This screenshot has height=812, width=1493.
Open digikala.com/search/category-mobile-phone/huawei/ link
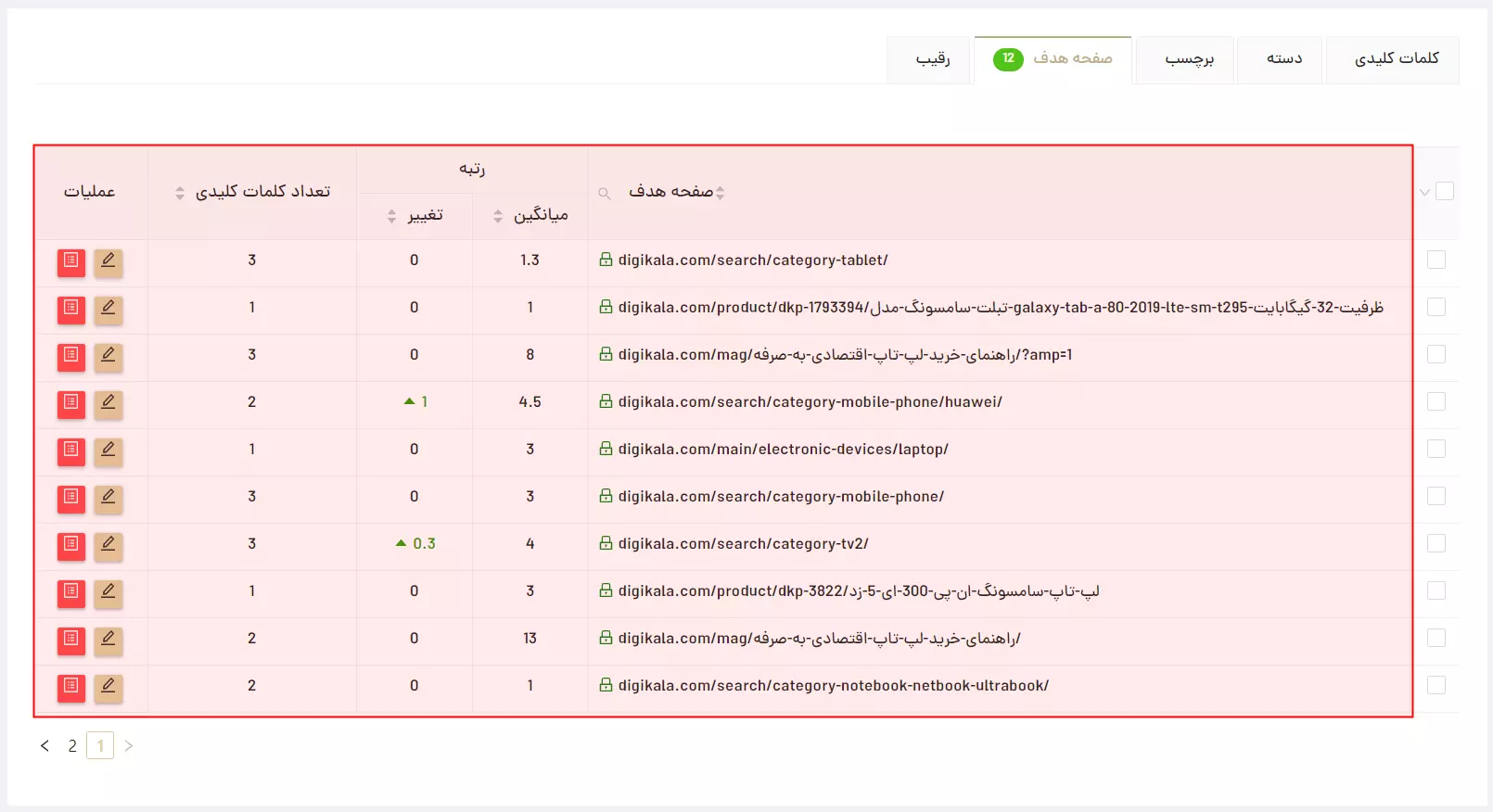(x=810, y=401)
